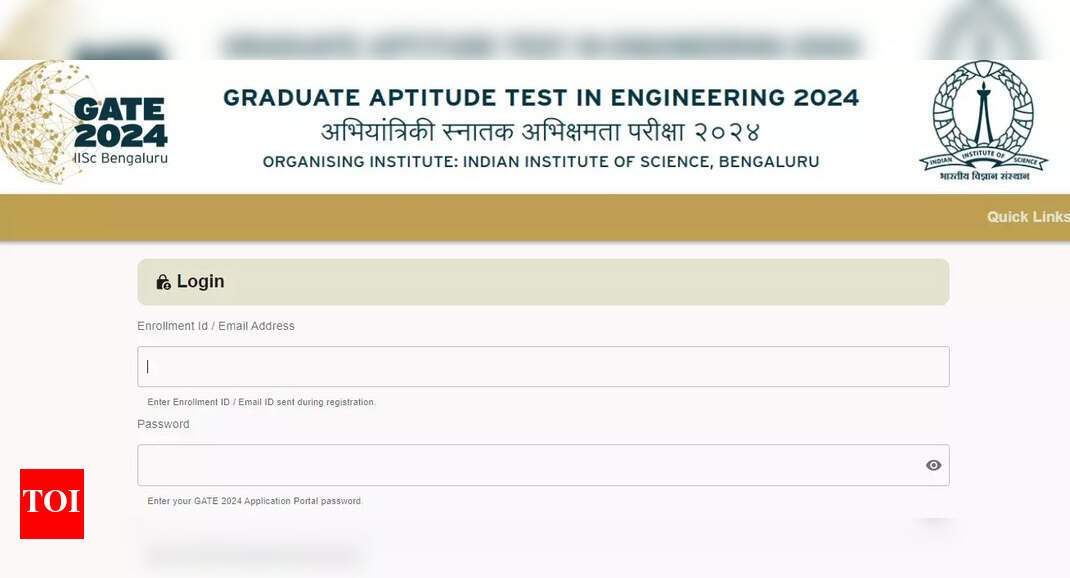The image size is (1070, 578).
Task: Click the GATE 2024 password helper text
Action: tap(255, 500)
